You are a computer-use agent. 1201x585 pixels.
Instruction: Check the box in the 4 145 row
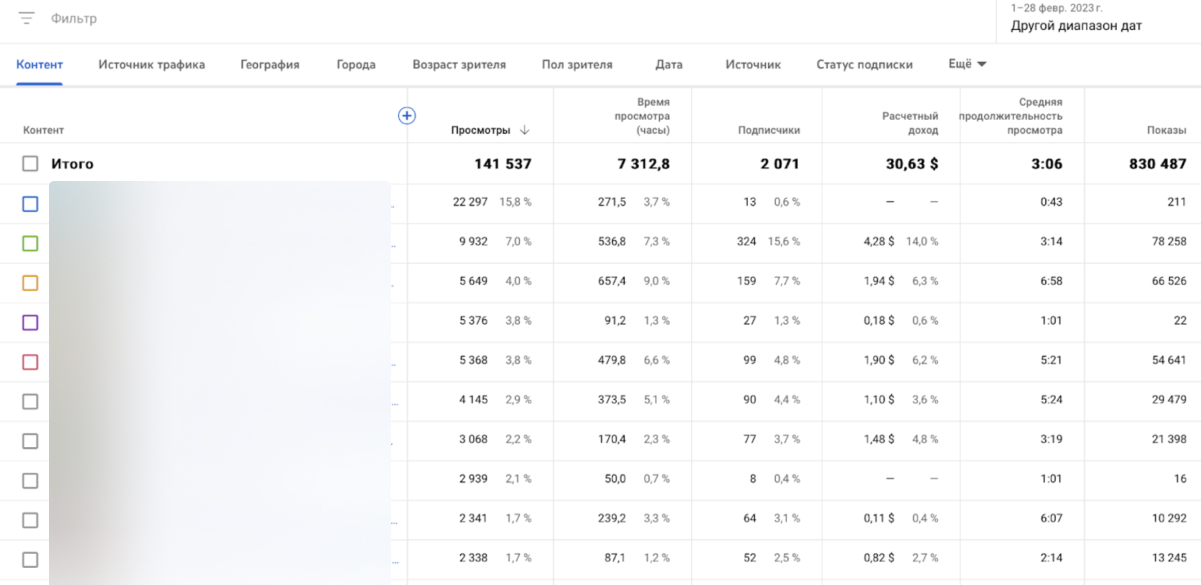click(x=30, y=401)
